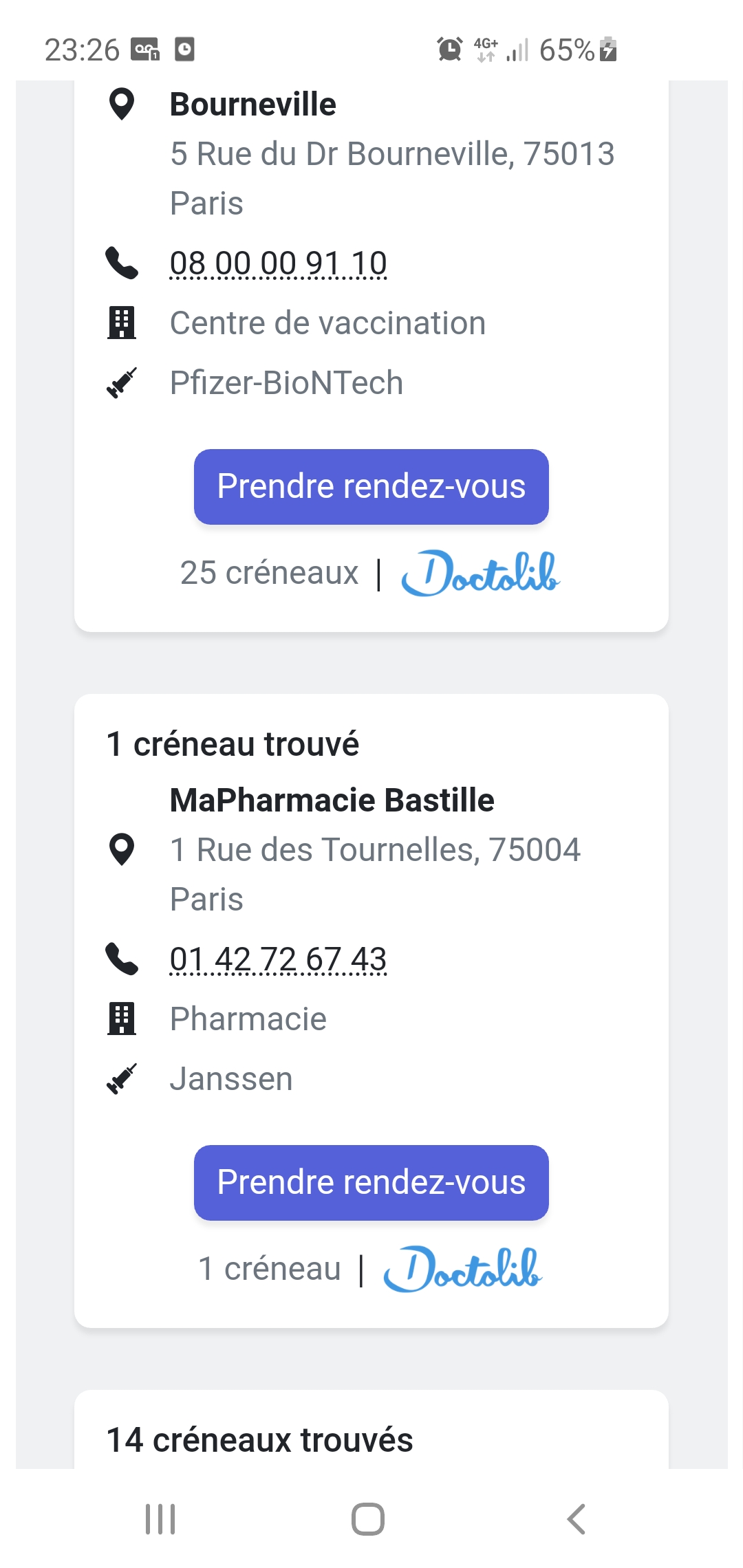Viewport: 743px width, 1568px height.
Task: Tap the building icon beside Centre de vaccination
Action: pos(122,323)
